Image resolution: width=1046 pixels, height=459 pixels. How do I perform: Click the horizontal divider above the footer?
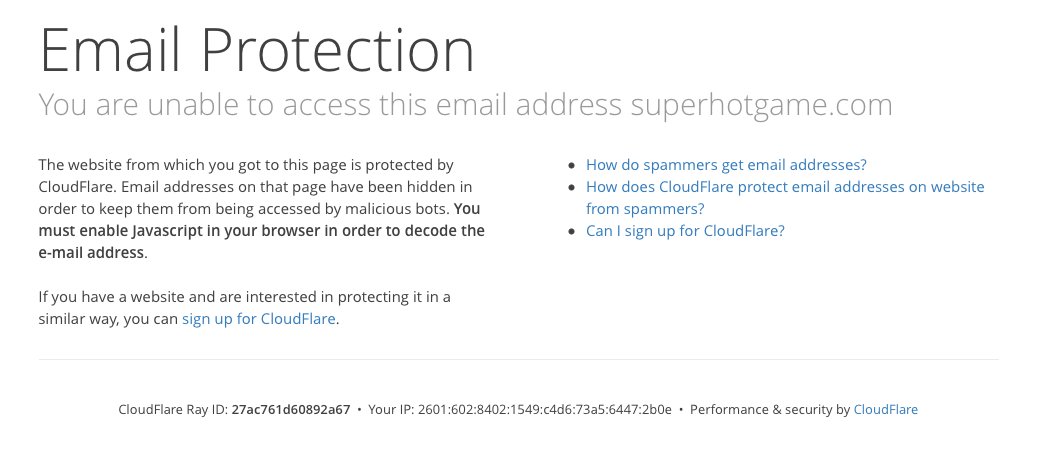(518, 359)
